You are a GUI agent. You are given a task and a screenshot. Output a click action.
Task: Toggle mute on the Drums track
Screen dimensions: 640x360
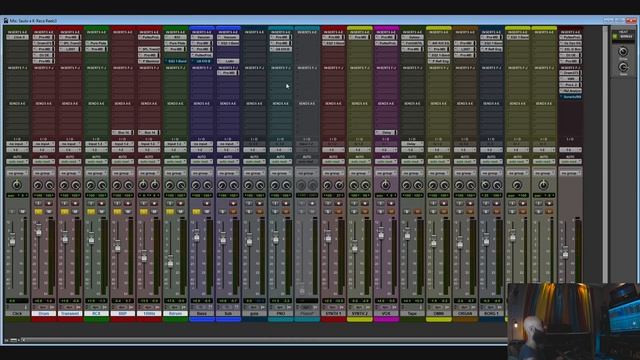(x=49, y=211)
